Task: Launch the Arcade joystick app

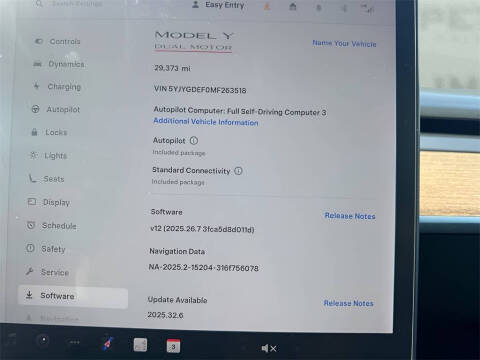Action: pos(108,343)
